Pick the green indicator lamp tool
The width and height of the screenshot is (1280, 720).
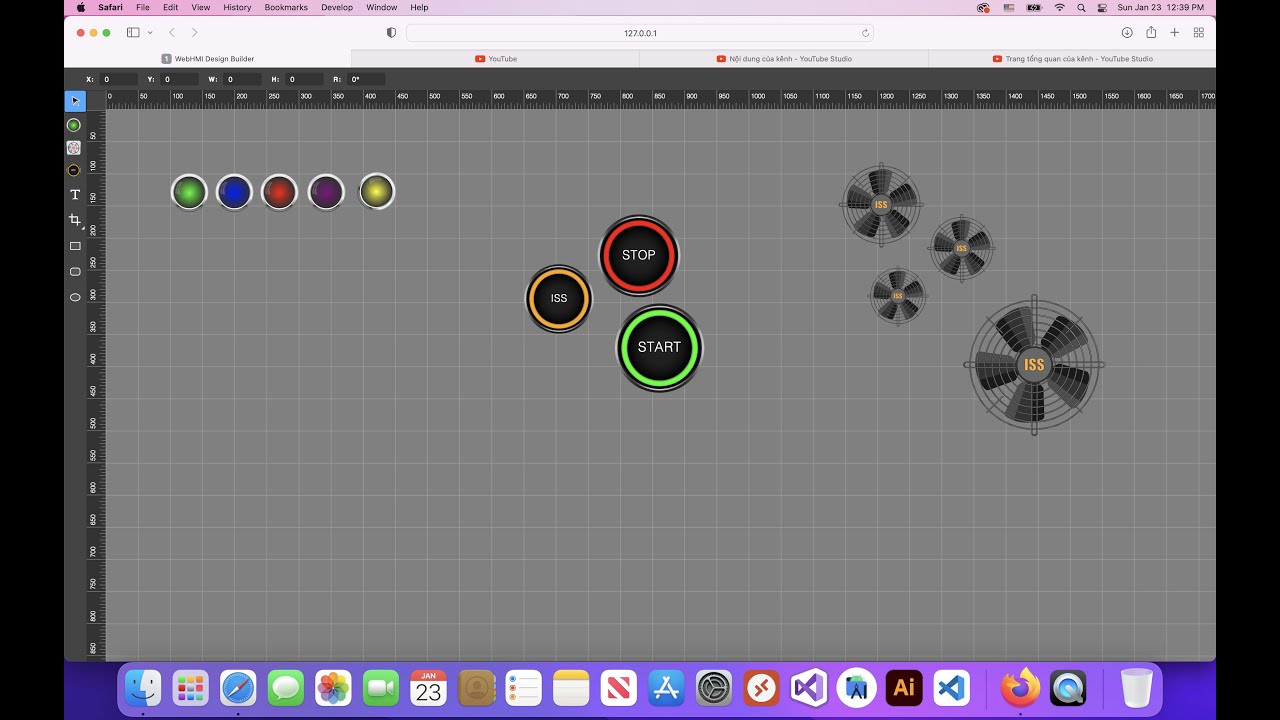[x=74, y=125]
